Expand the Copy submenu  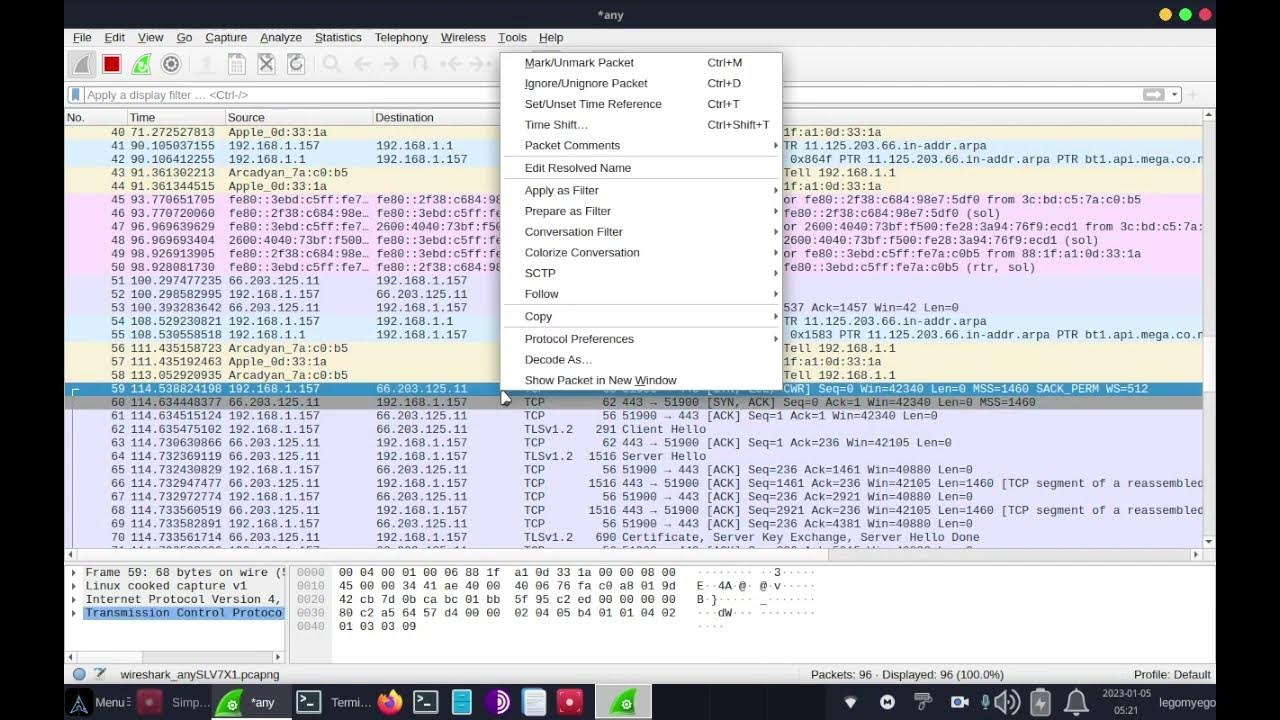coord(641,316)
